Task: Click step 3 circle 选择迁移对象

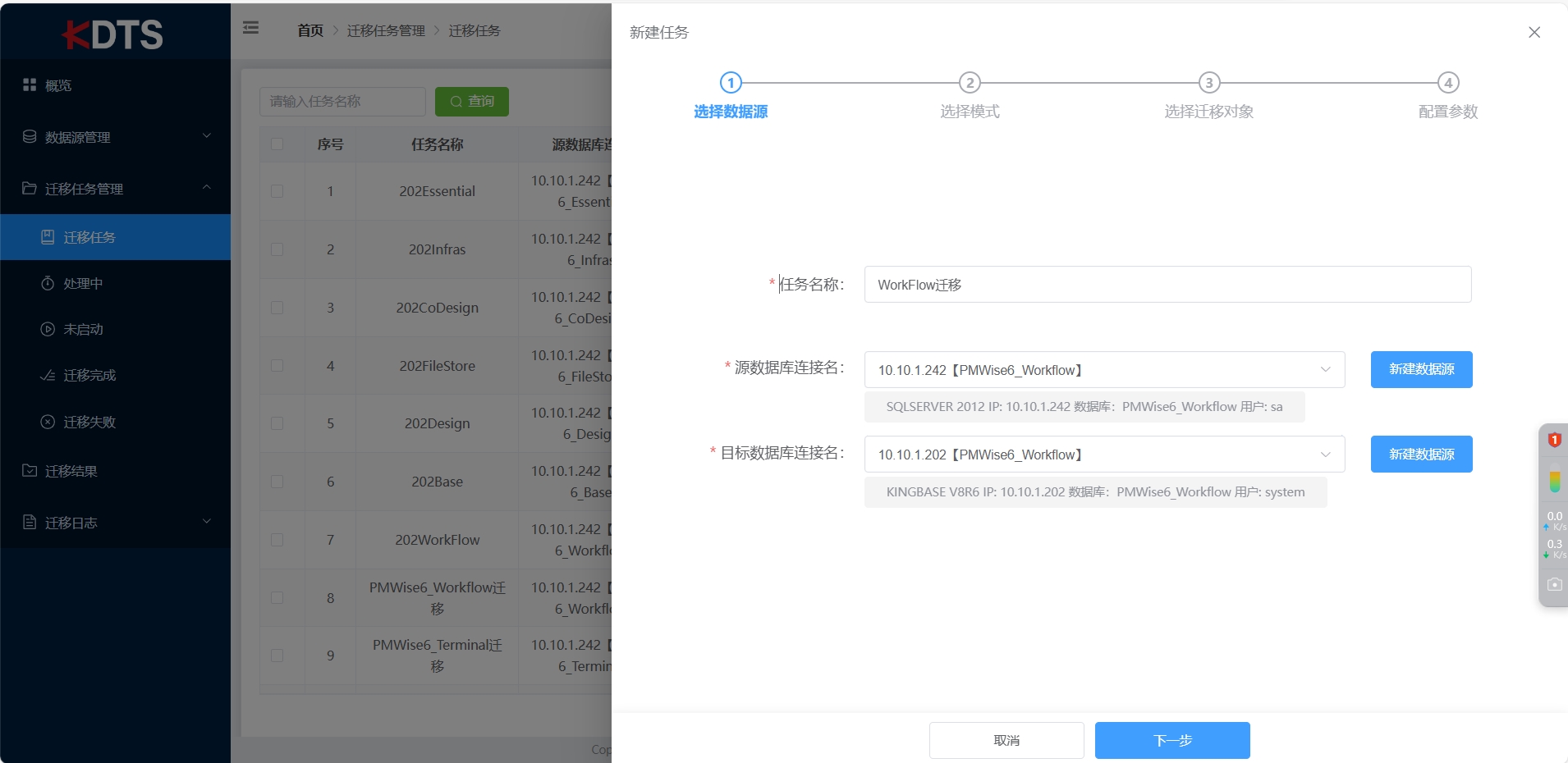Action: [1209, 83]
